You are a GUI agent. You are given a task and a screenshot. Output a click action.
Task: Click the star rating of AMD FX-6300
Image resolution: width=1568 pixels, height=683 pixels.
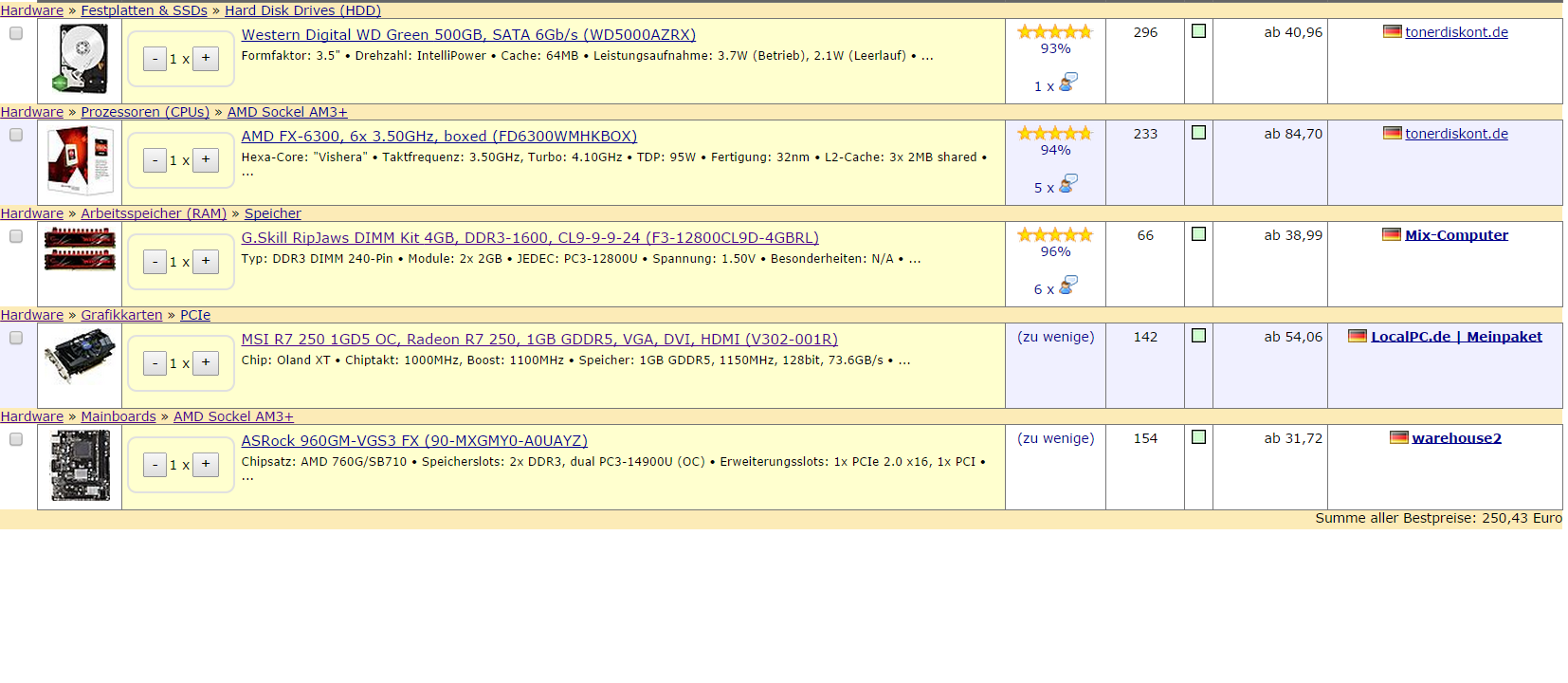[1055, 134]
